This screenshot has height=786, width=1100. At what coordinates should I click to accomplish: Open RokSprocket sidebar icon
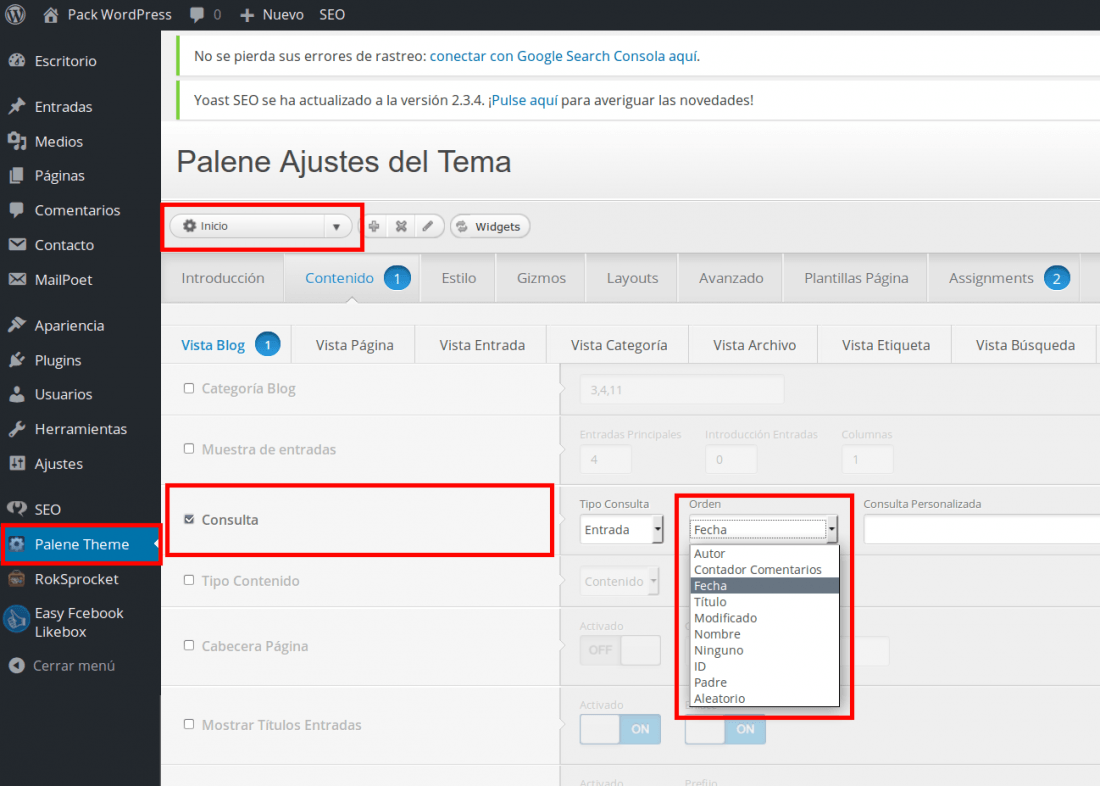[17, 579]
